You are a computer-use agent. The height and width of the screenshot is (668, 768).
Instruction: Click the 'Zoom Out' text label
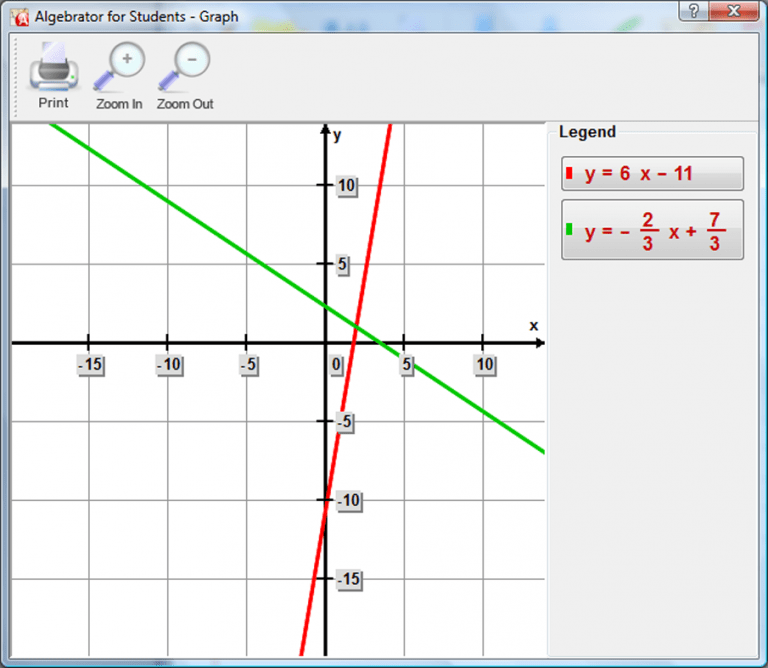(x=185, y=104)
